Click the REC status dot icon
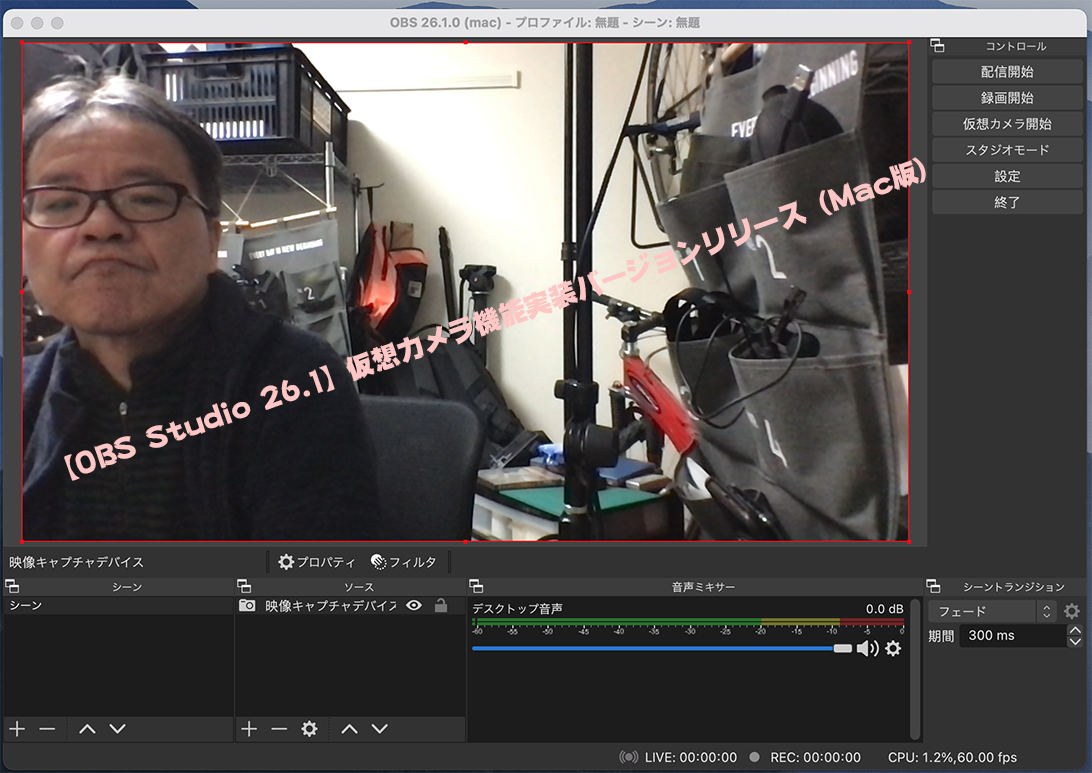 tap(754, 757)
